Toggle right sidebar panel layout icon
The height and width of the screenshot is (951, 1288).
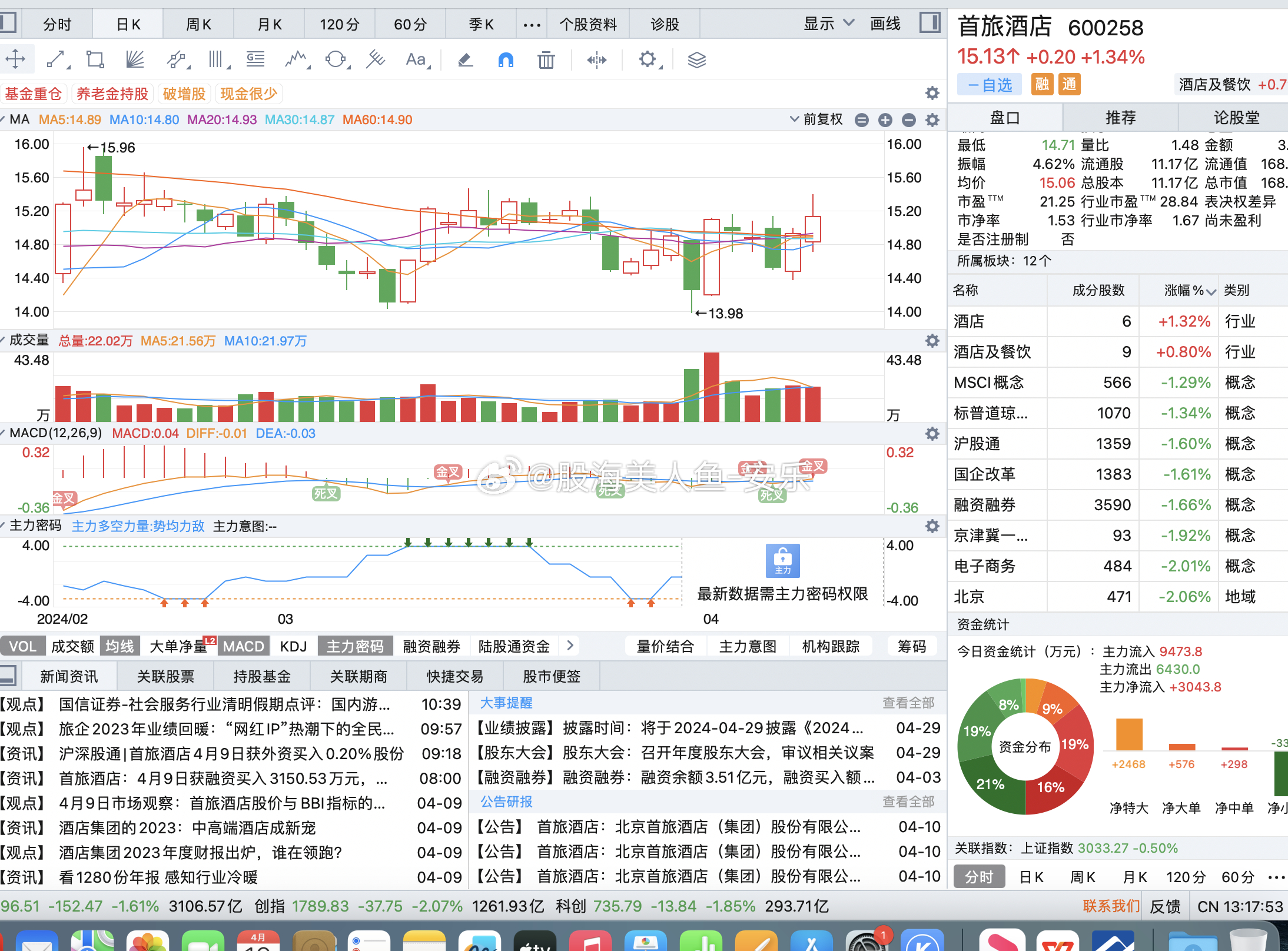pyautogui.click(x=930, y=24)
